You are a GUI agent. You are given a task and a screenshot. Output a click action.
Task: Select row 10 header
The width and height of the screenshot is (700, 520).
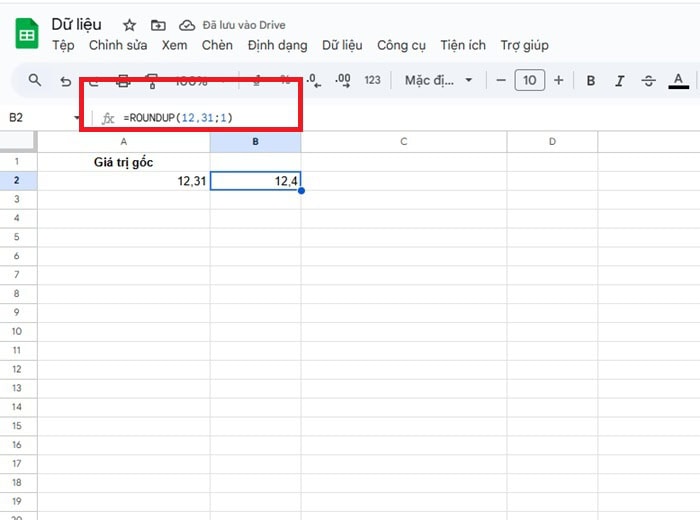pyautogui.click(x=18, y=332)
